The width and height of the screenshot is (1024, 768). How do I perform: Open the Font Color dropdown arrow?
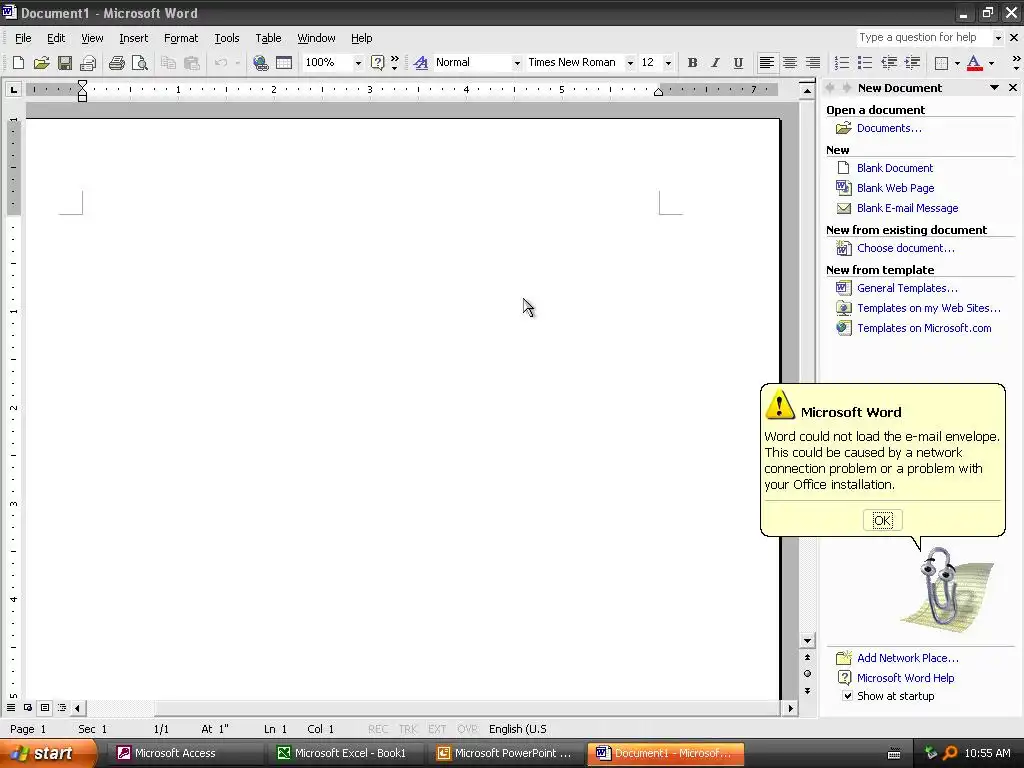pos(991,63)
